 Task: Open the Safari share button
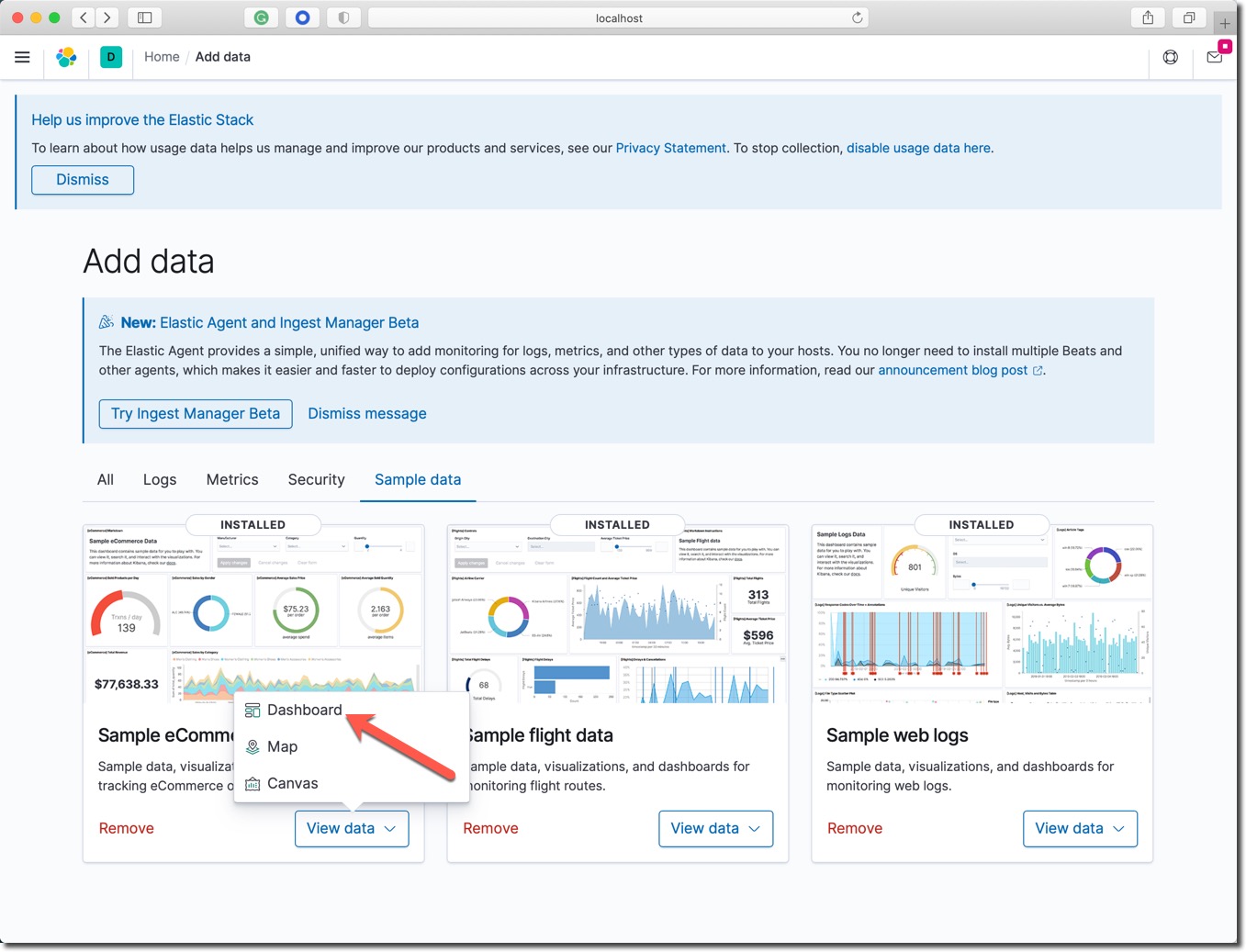(x=1148, y=17)
